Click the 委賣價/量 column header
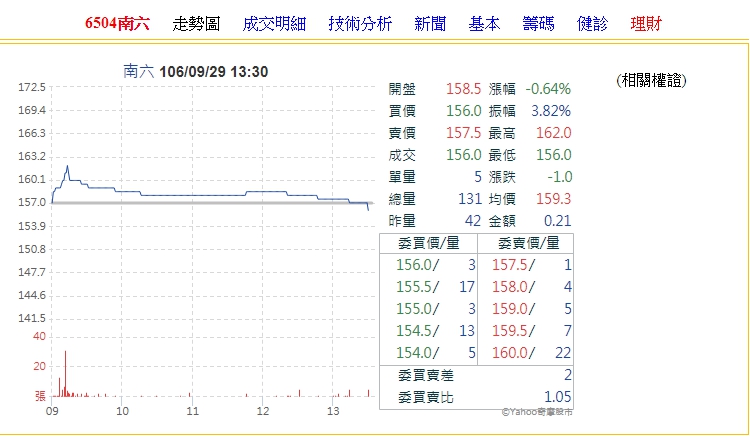This screenshot has width=750, height=437. click(529, 243)
